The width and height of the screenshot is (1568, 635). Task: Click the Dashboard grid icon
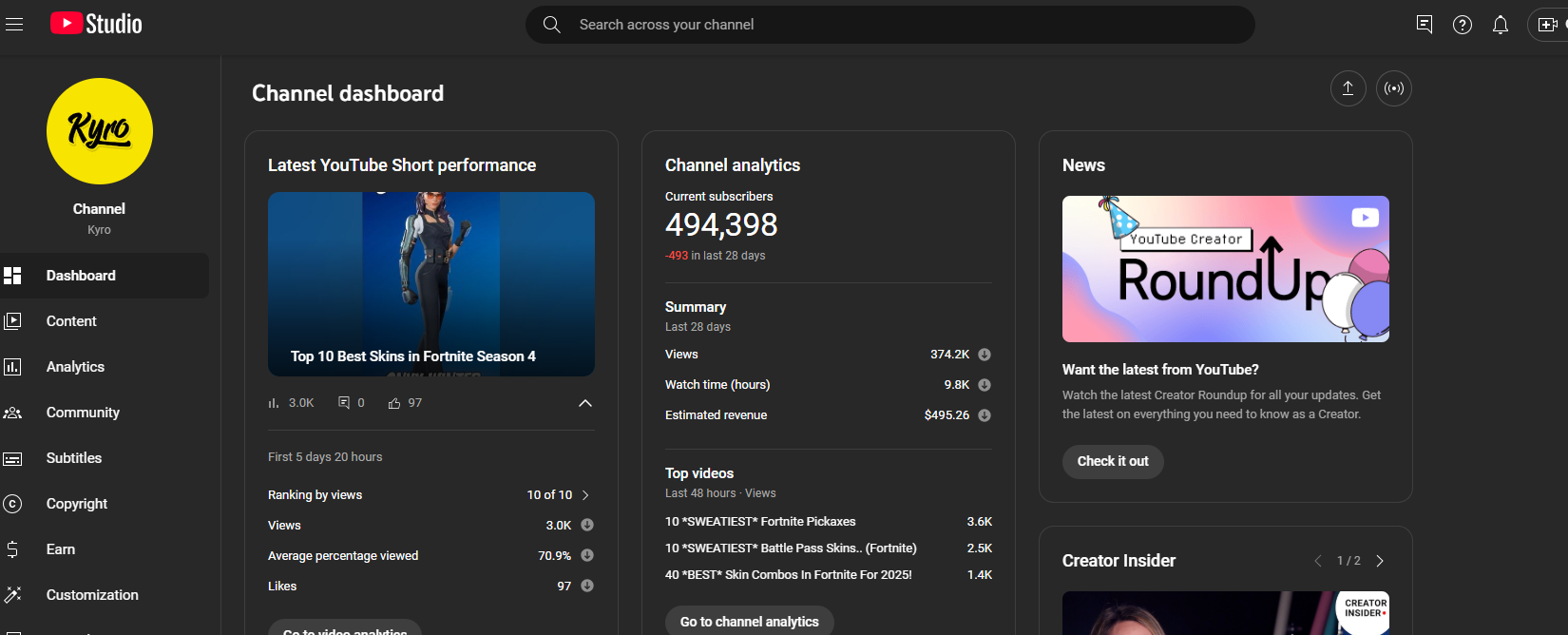tap(12, 276)
